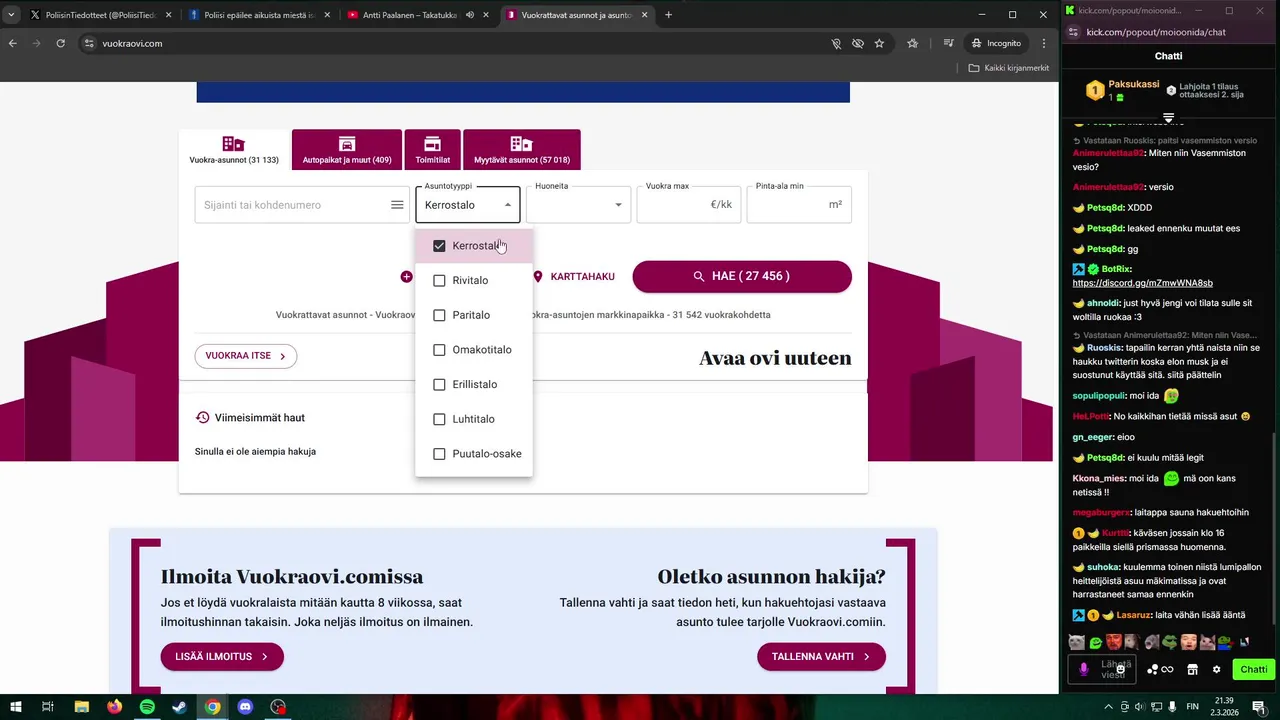
Task: Uncheck the Kerrostalo checkbox
Action: coord(439,246)
